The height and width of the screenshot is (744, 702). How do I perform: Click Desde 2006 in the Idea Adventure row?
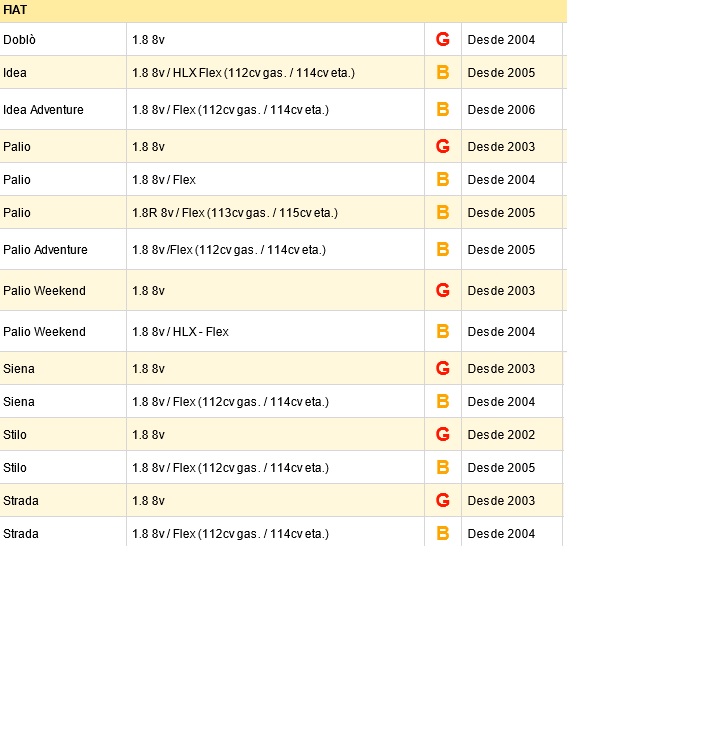click(x=501, y=110)
